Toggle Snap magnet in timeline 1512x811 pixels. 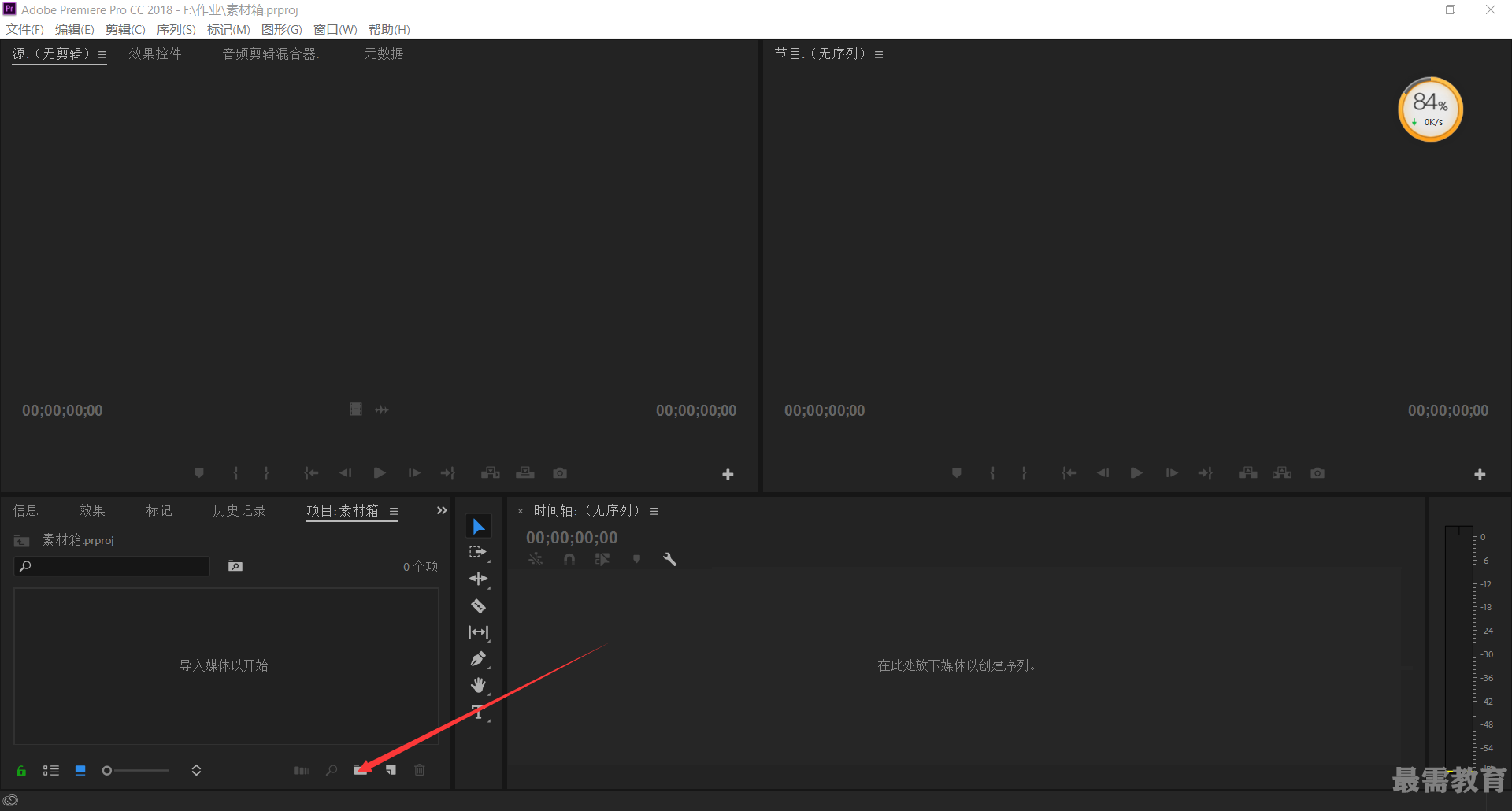(x=569, y=559)
